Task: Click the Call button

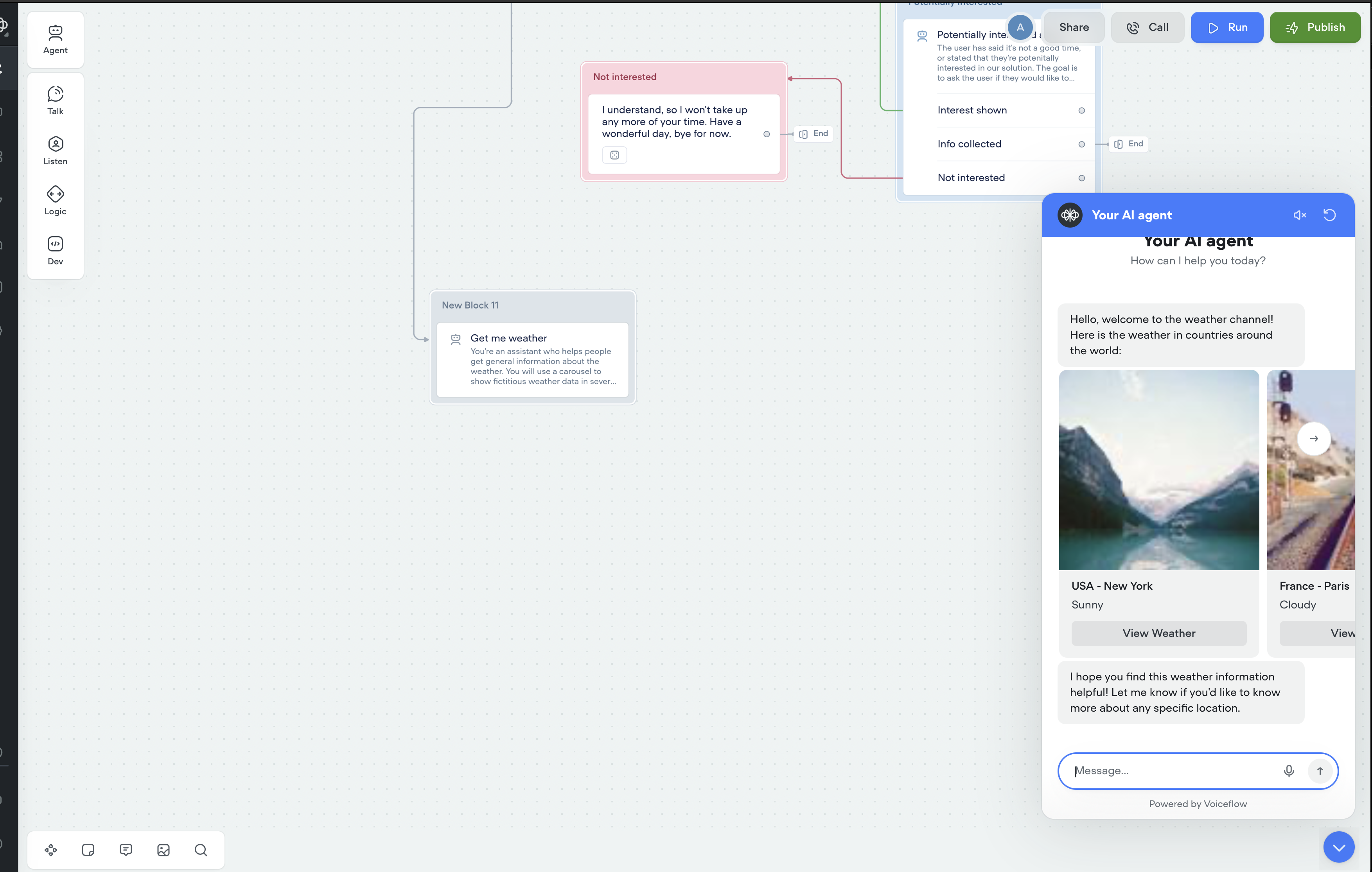Action: point(1147,27)
